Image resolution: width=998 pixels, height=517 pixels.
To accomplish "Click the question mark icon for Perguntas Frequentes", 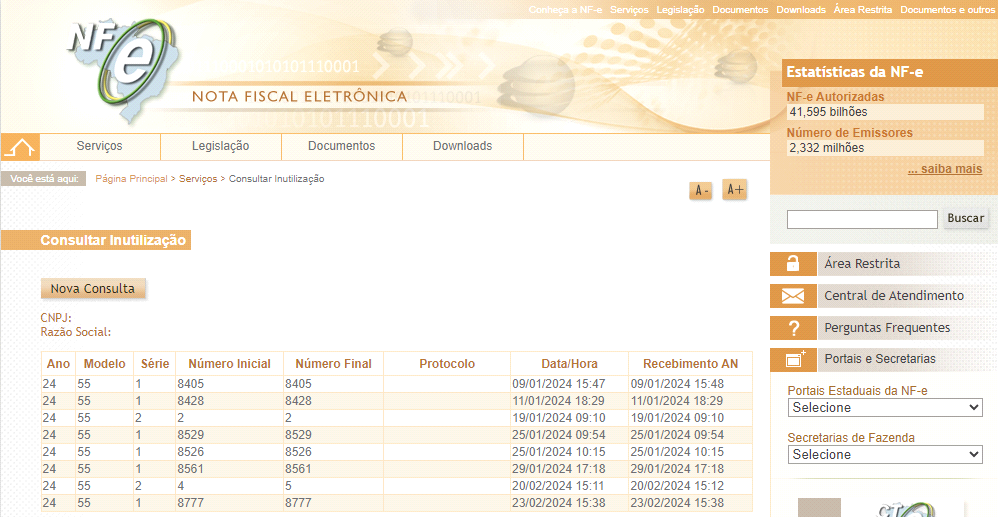I will click(793, 328).
